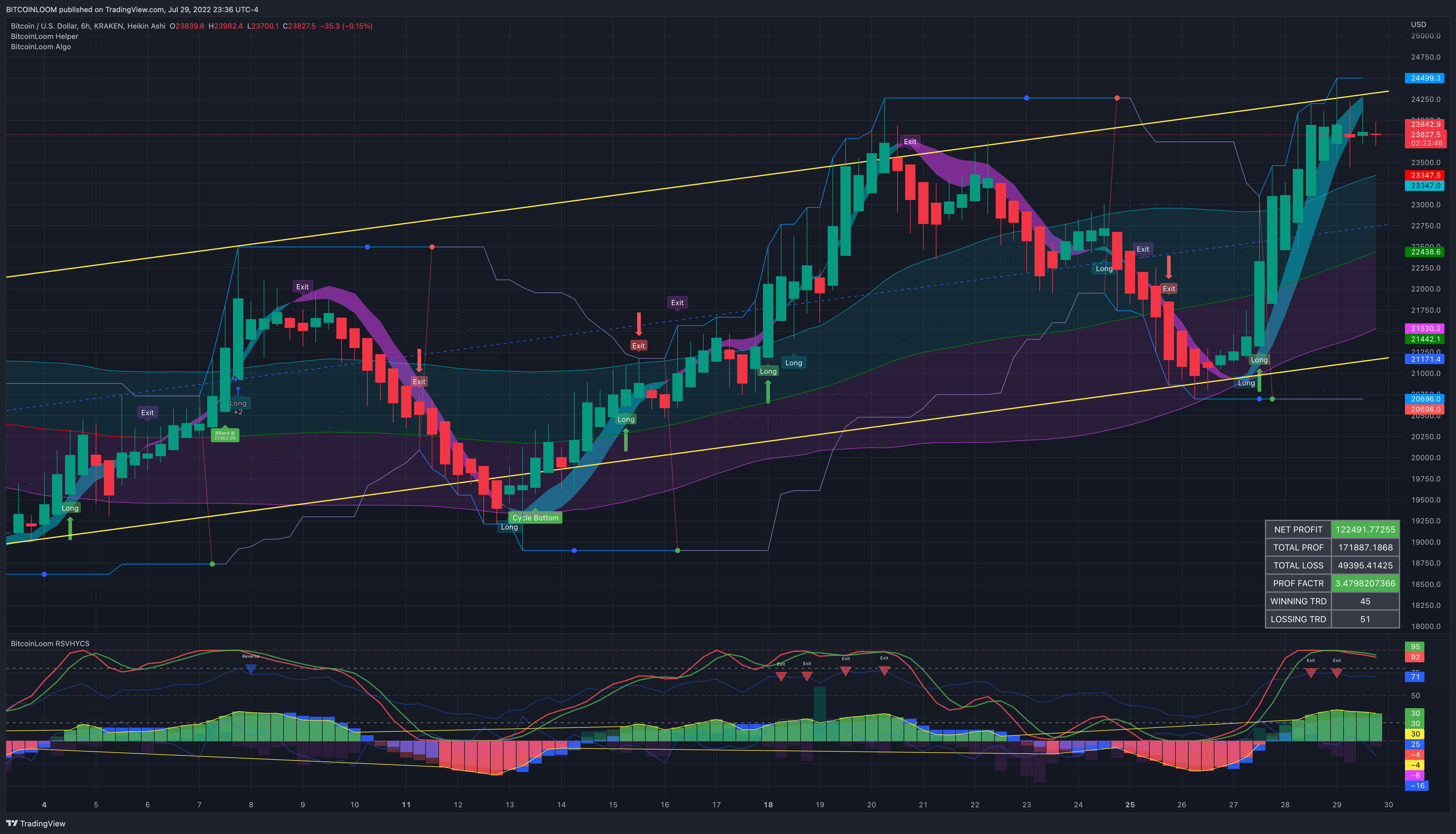The image size is (1456, 834).
Task: Click the 24499.3 blue price tag
Action: 1425,78
